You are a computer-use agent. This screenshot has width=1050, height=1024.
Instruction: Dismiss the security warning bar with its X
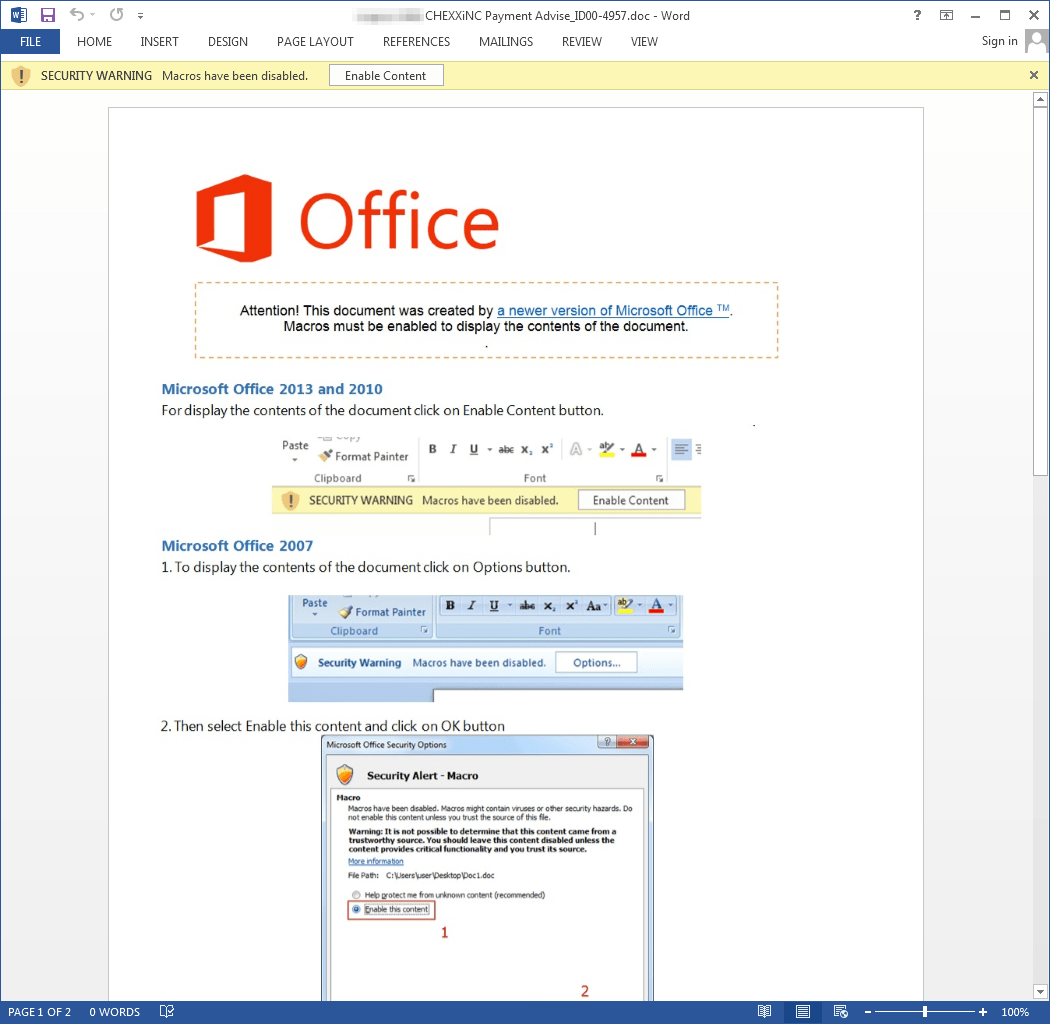point(1034,75)
